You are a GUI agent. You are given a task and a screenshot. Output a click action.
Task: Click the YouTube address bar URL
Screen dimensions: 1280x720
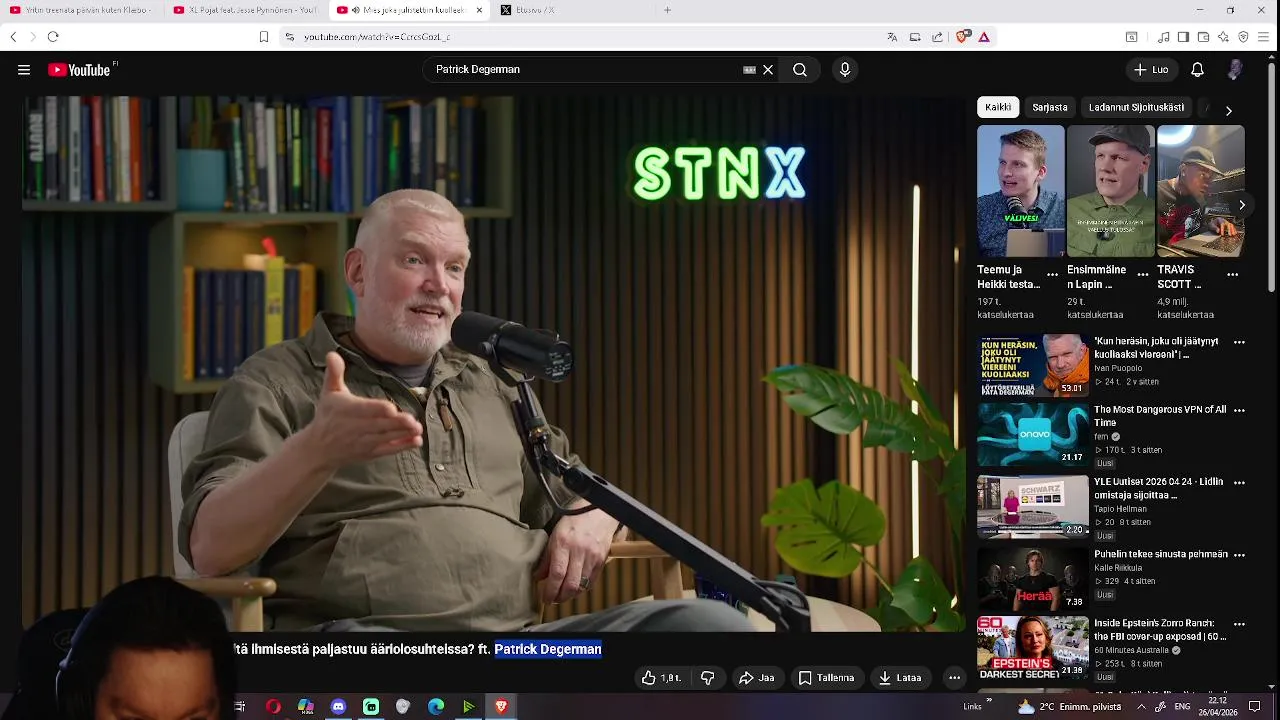(x=377, y=37)
